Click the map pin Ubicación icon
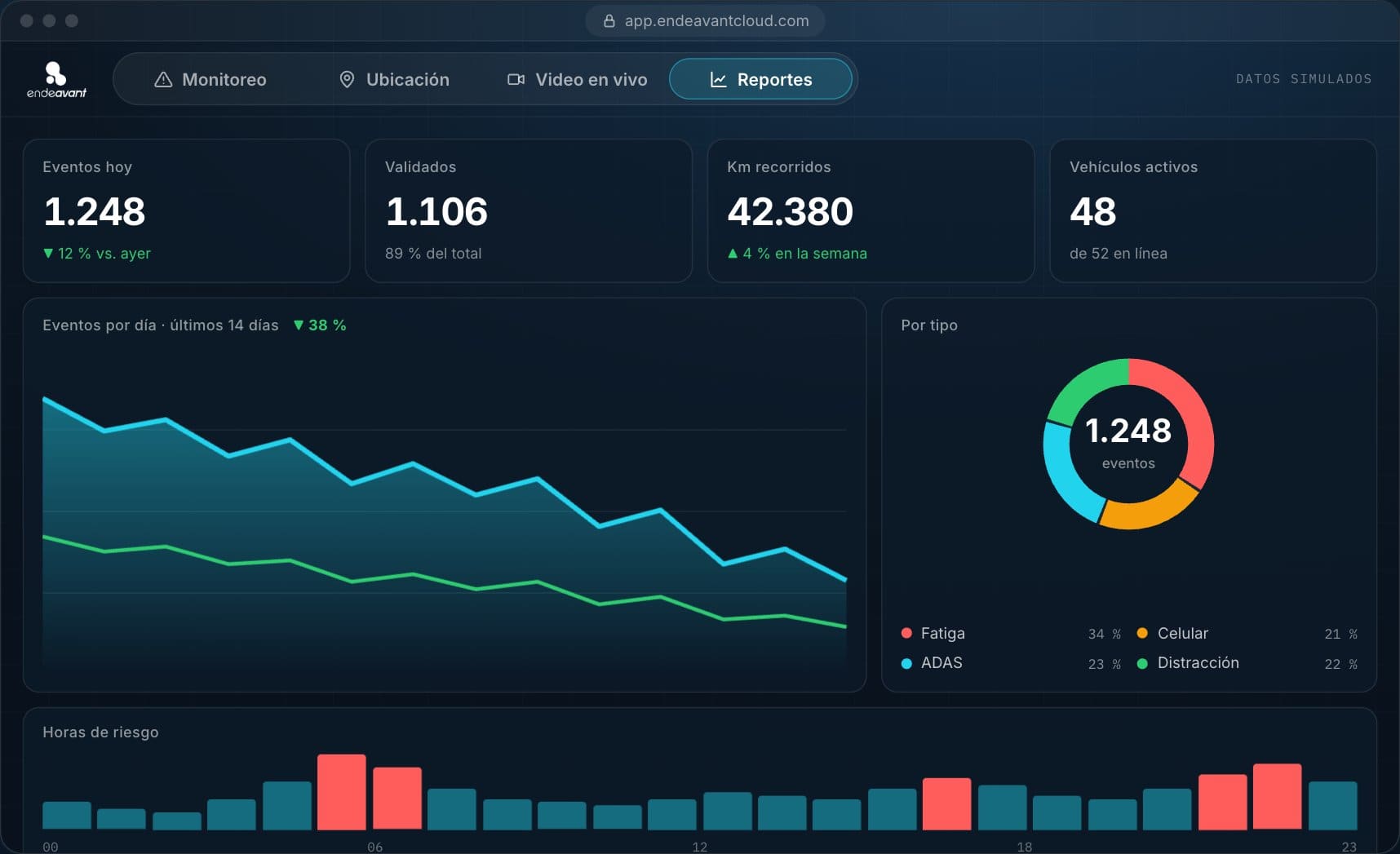 [x=347, y=79]
